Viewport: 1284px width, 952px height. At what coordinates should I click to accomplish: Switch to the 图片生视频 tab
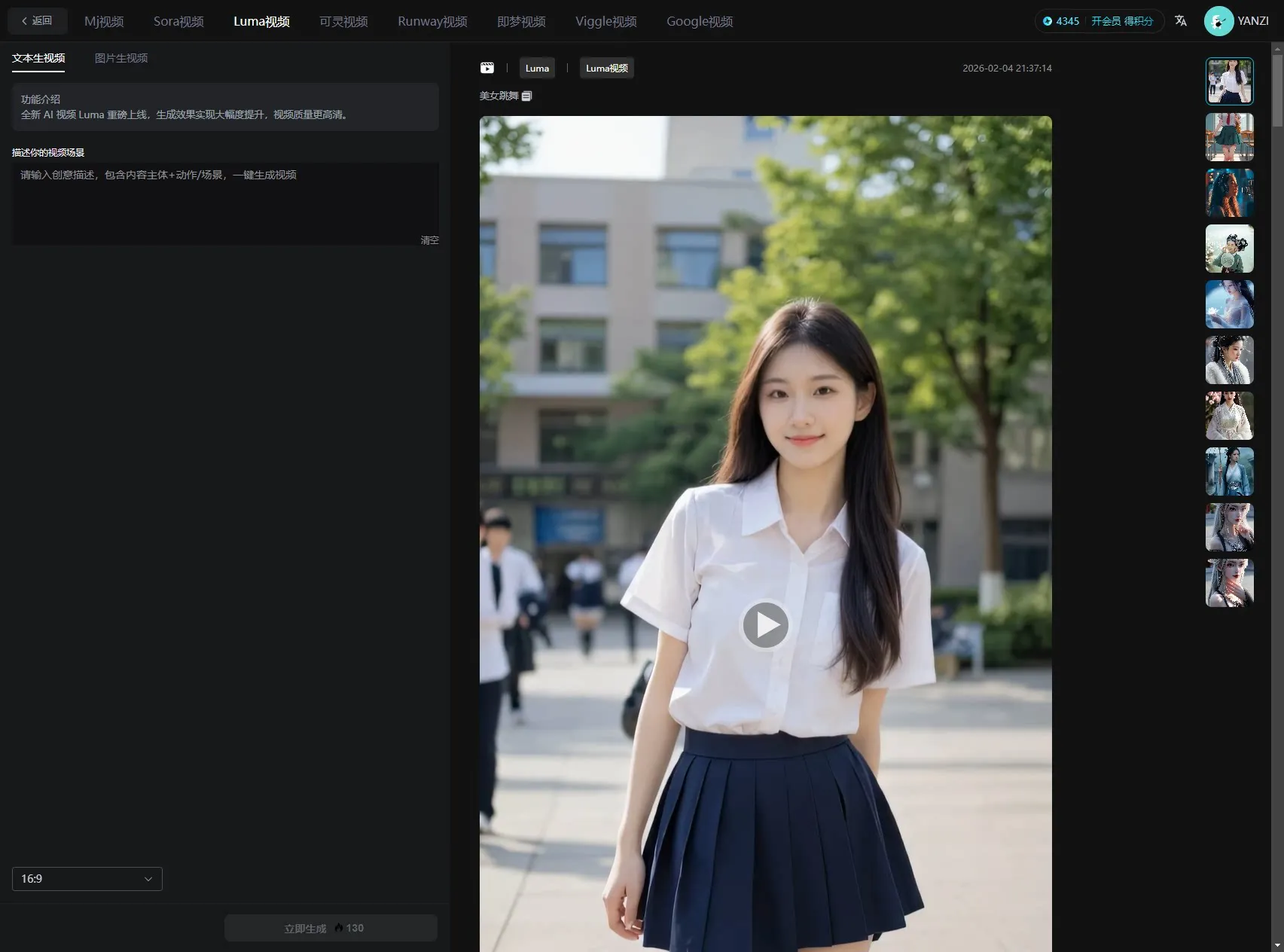pos(120,58)
